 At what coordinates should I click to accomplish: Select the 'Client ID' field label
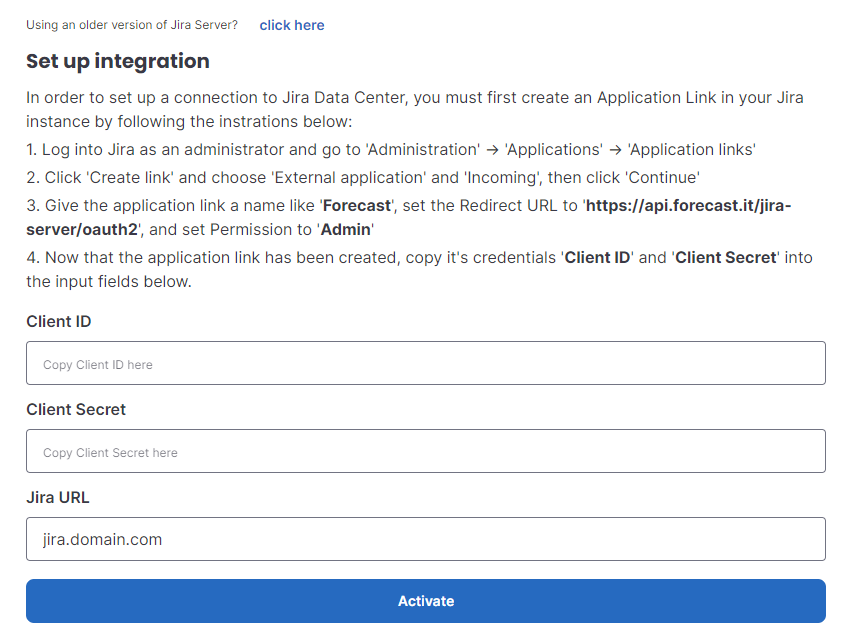point(59,322)
